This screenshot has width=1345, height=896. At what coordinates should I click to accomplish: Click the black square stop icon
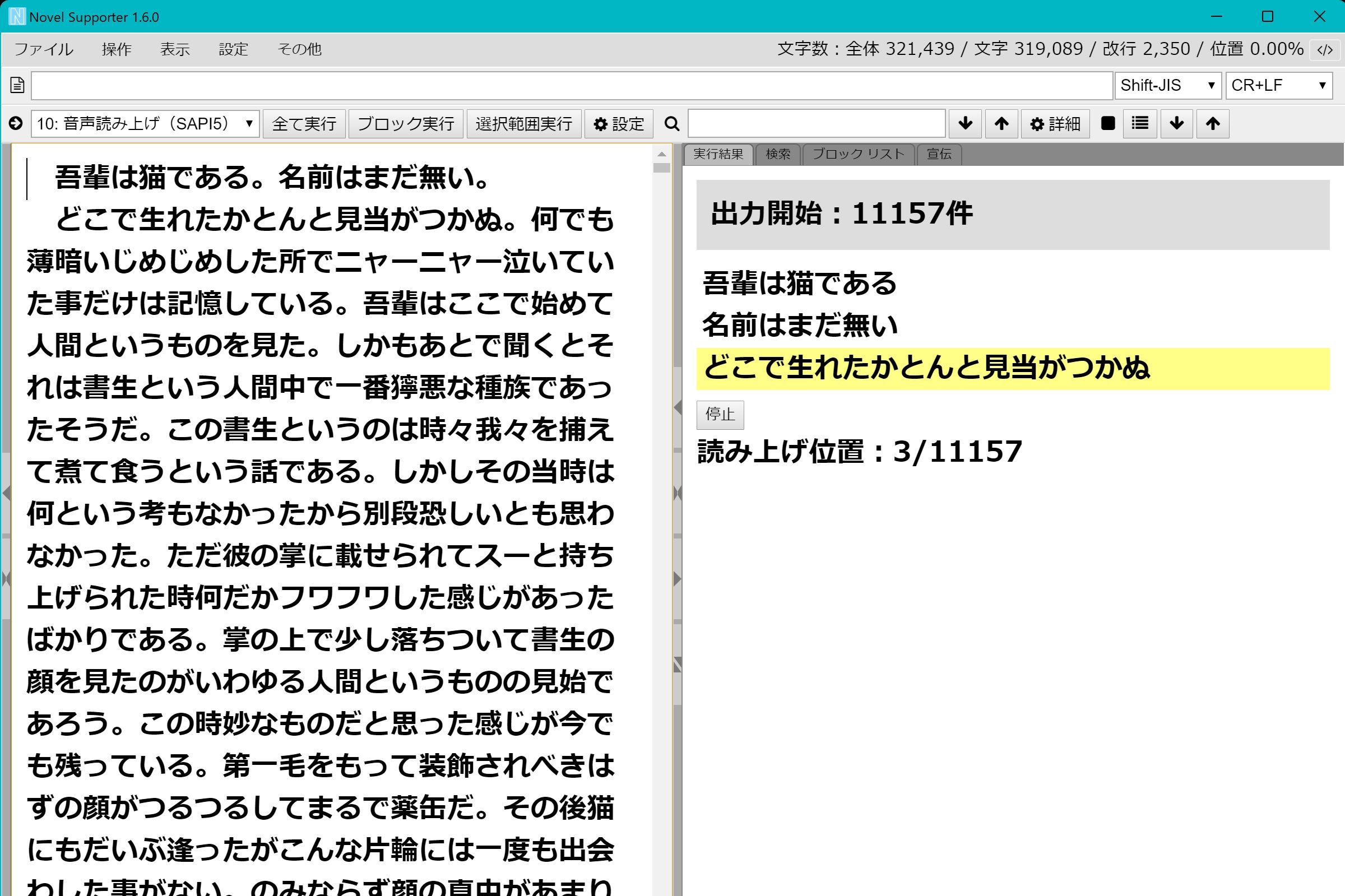[1108, 123]
